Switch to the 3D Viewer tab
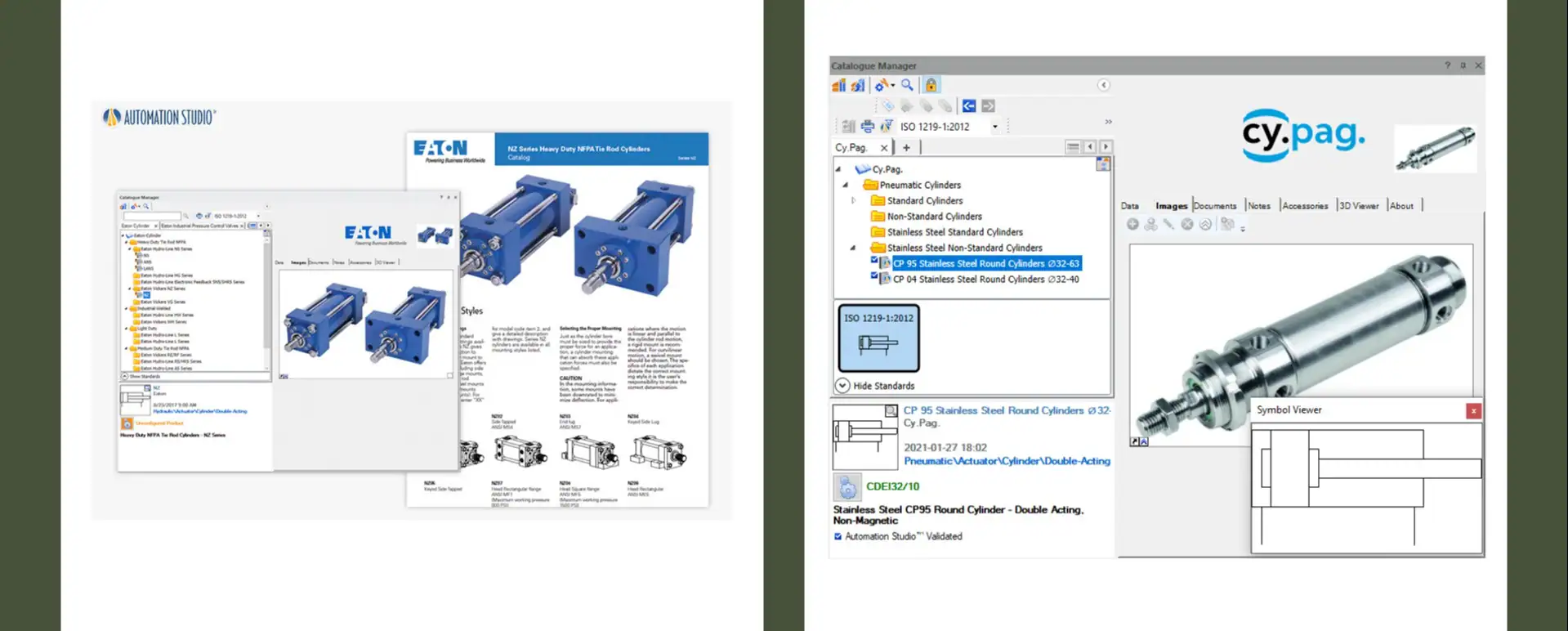This screenshot has width=1568, height=631. tap(1359, 206)
